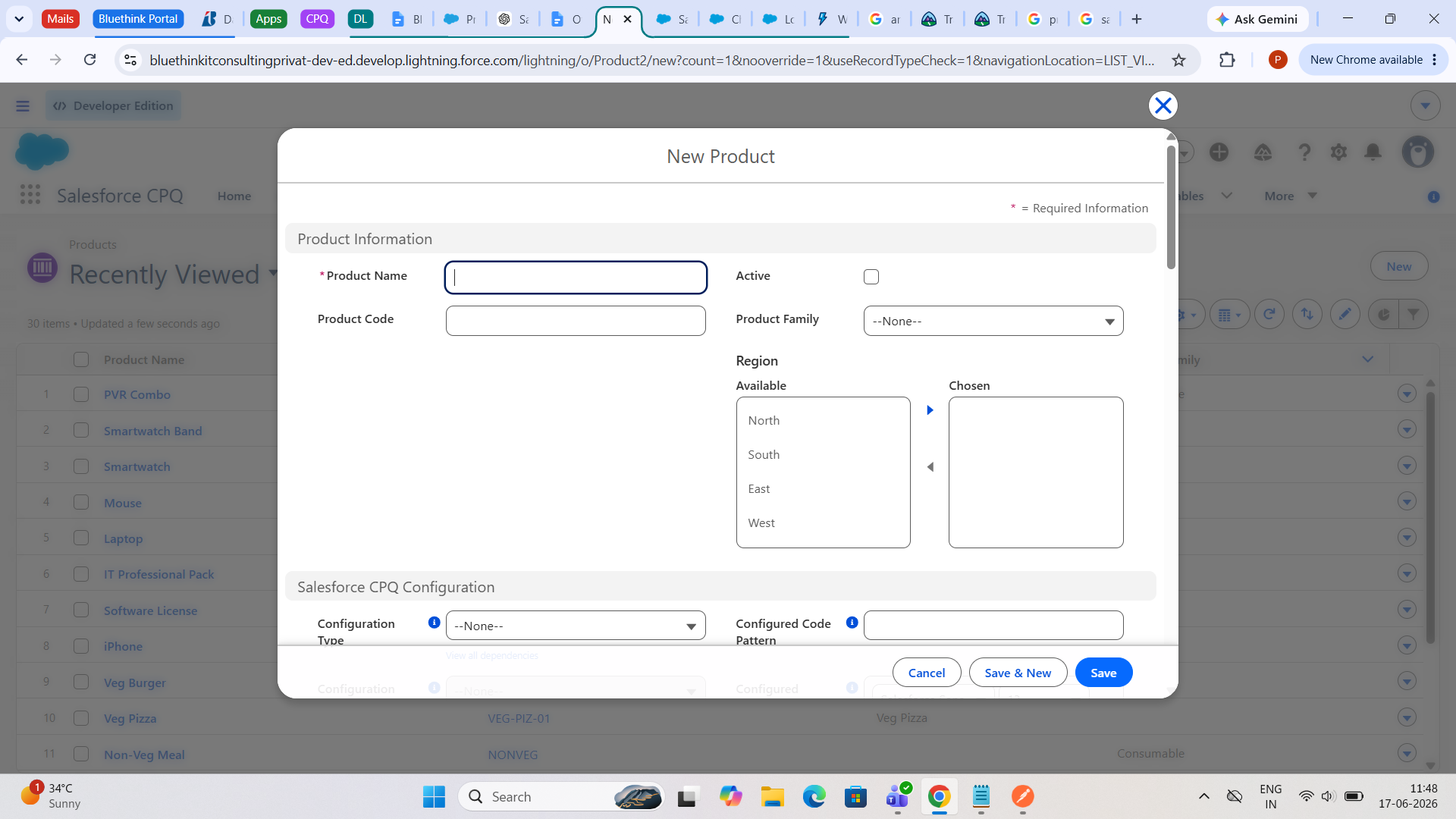Select North in Available regions
The image size is (1456, 819).
[x=764, y=420]
